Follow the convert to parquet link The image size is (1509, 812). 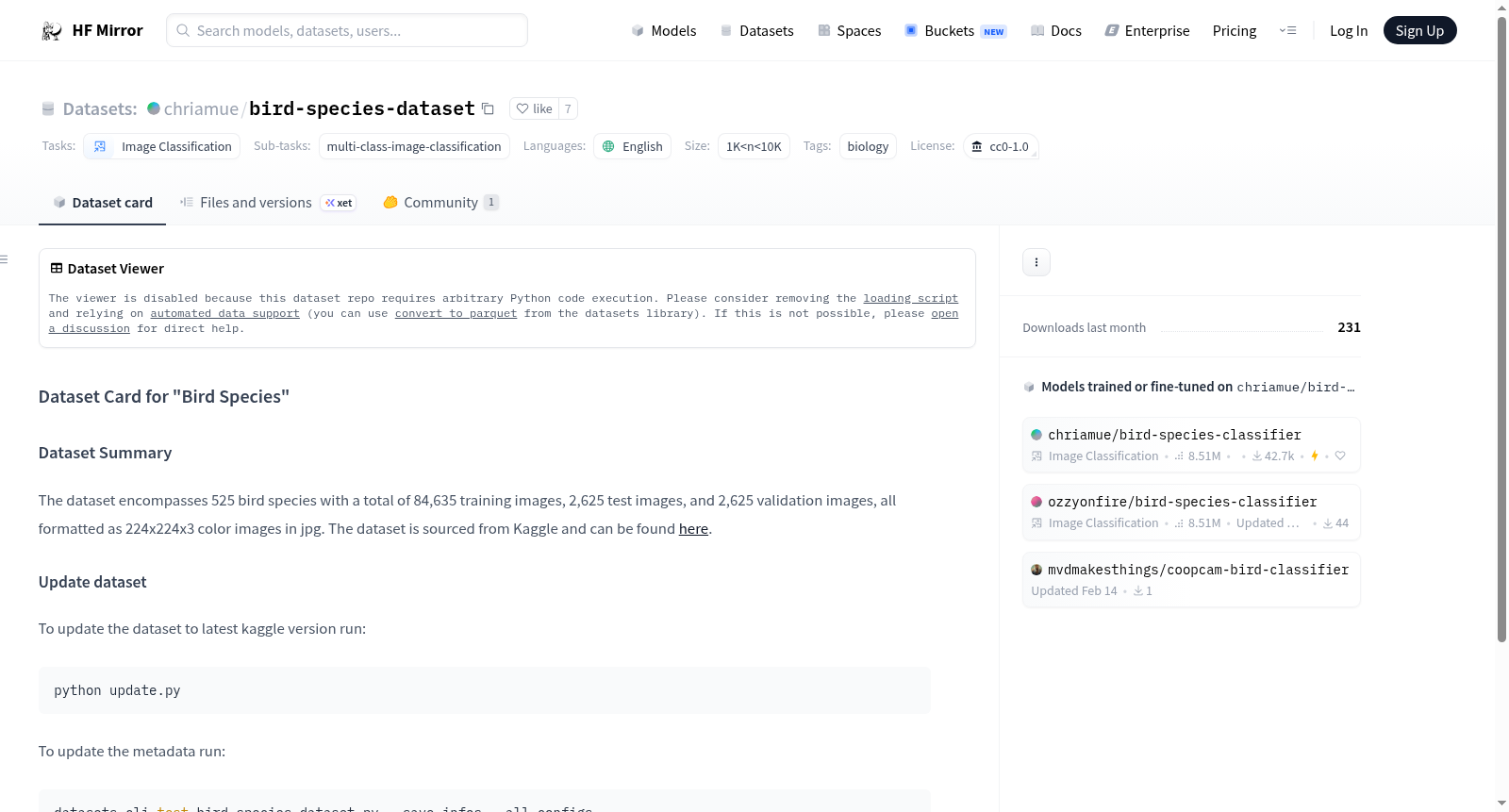coord(456,313)
